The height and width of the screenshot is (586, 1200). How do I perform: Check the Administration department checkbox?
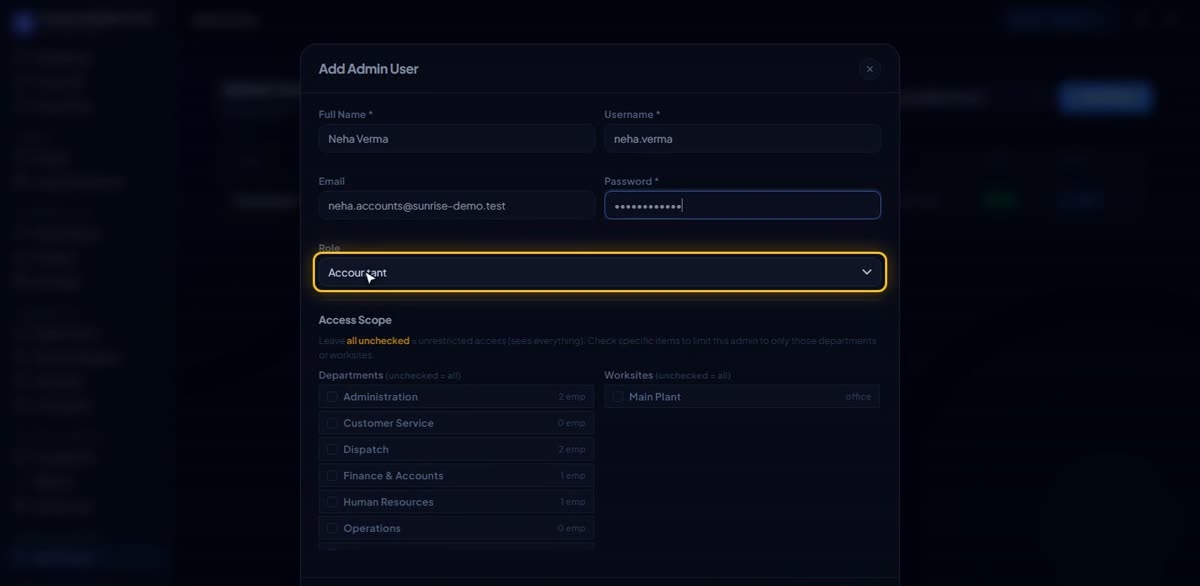pyautogui.click(x=332, y=397)
